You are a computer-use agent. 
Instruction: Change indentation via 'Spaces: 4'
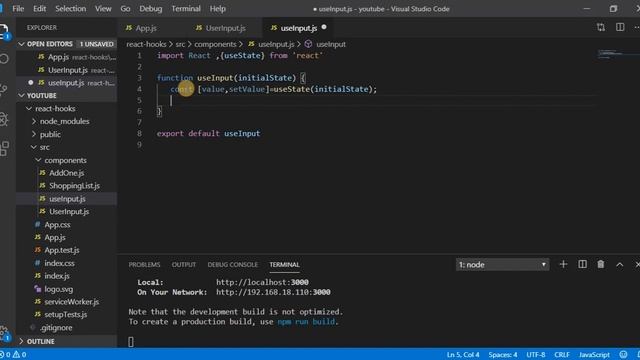click(x=503, y=355)
